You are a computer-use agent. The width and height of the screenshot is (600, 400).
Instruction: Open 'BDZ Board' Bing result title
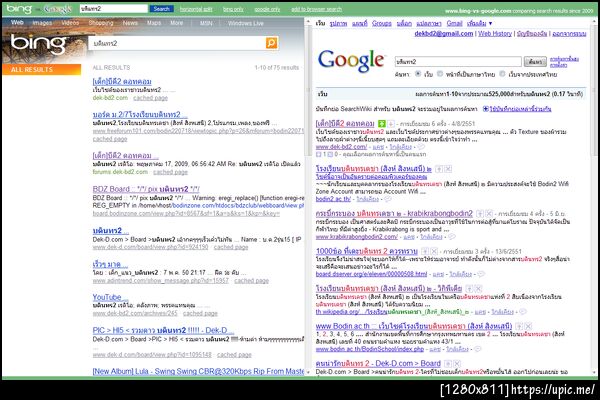coord(146,189)
